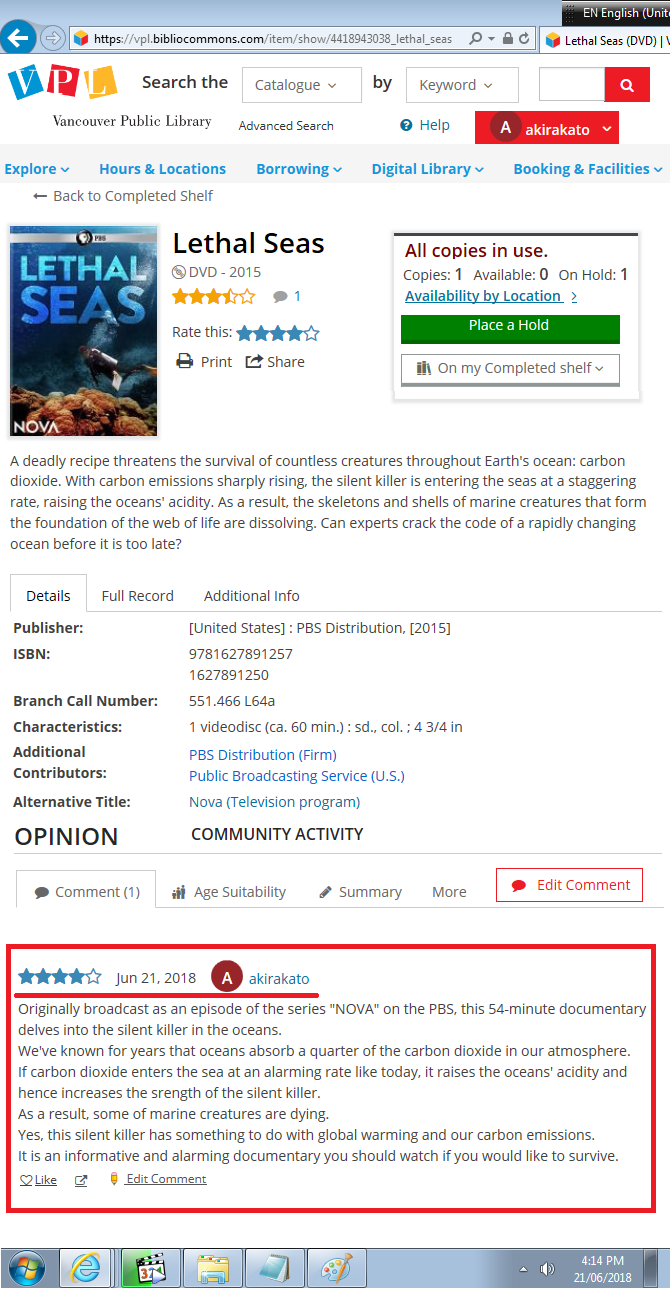The height and width of the screenshot is (1300, 670).
Task: Click the browser back arrow button
Action: (x=18, y=38)
